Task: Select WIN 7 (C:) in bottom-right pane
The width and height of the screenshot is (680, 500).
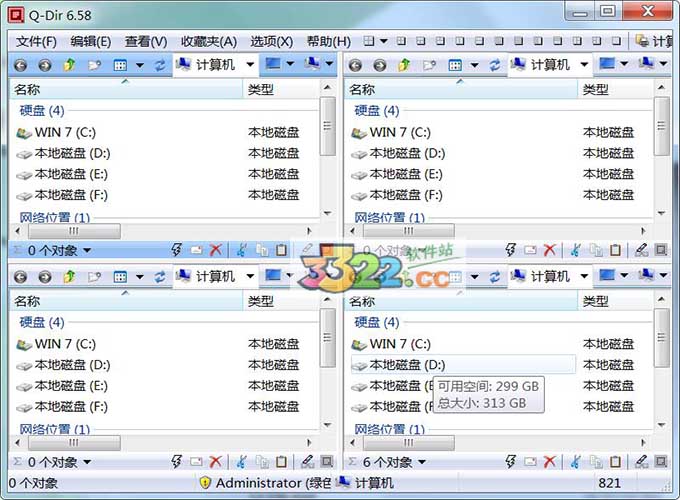Action: [390, 344]
